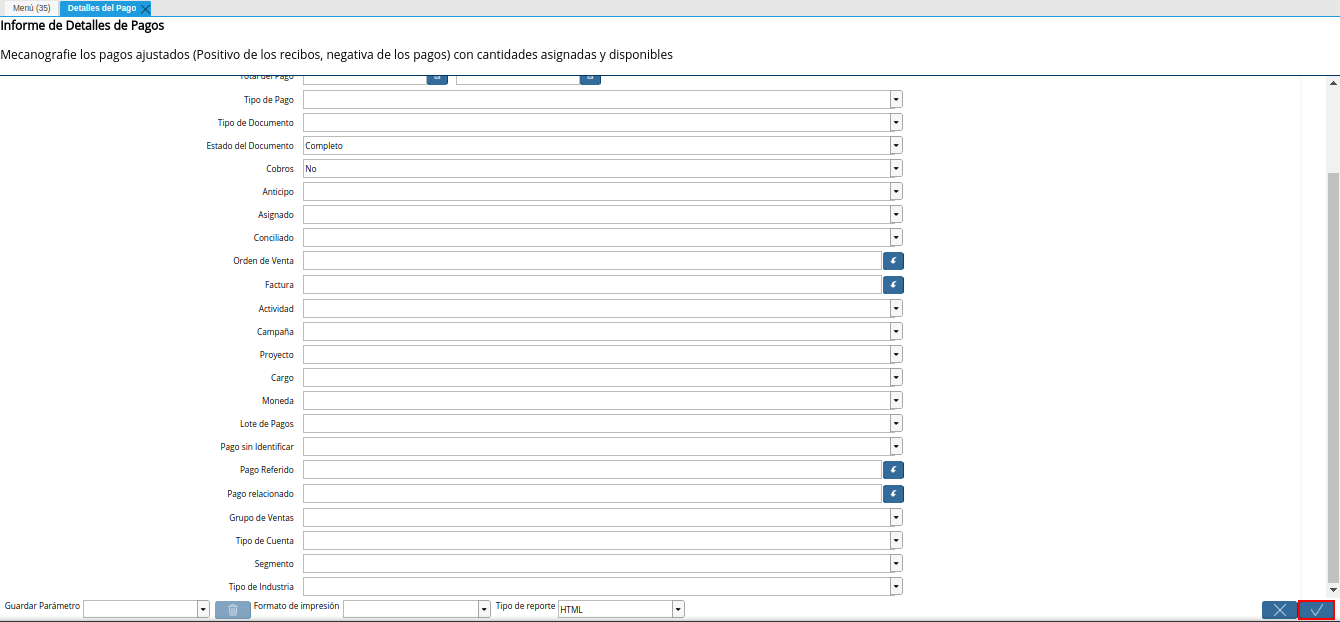Click Pago sin Identificar input field
Image resolution: width=1340 pixels, height=622 pixels.
pyautogui.click(x=596, y=447)
